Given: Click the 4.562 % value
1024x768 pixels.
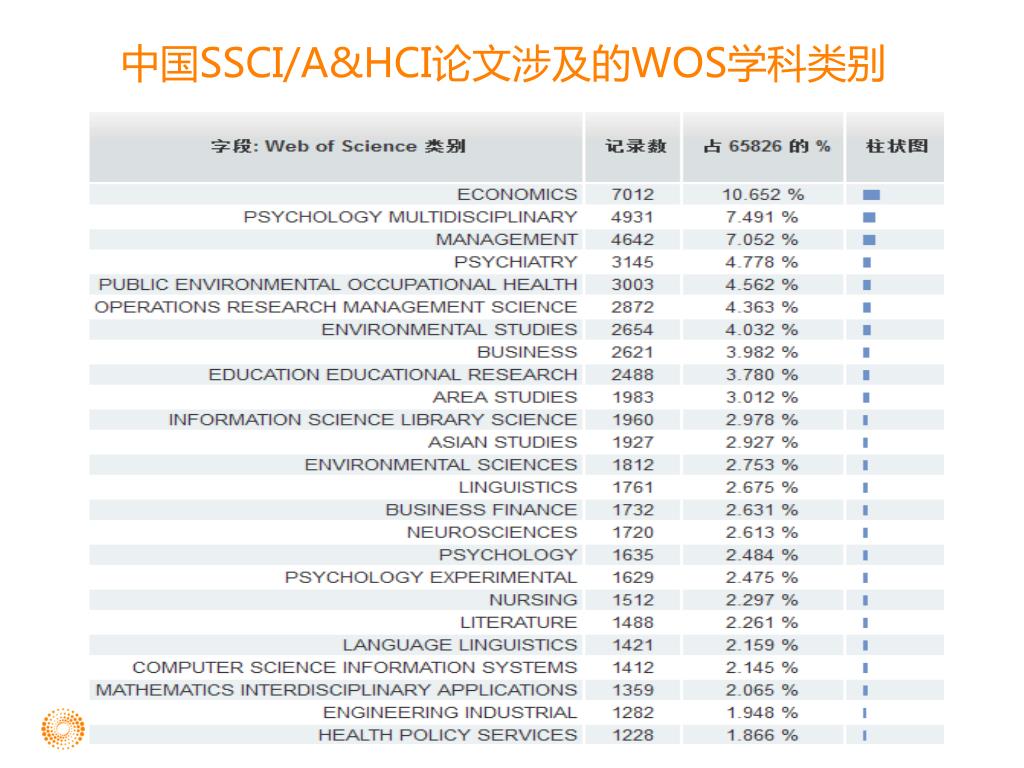Looking at the screenshot, I should click(x=762, y=285).
